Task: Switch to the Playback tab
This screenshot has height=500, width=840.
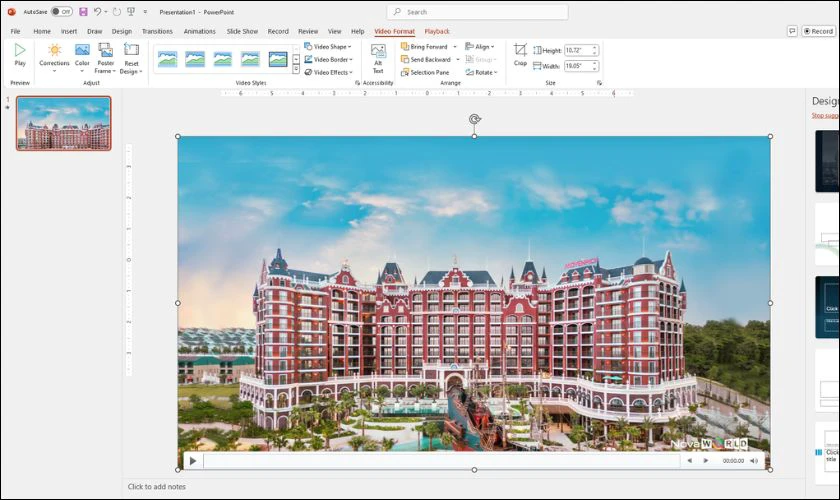Action: coord(437,31)
